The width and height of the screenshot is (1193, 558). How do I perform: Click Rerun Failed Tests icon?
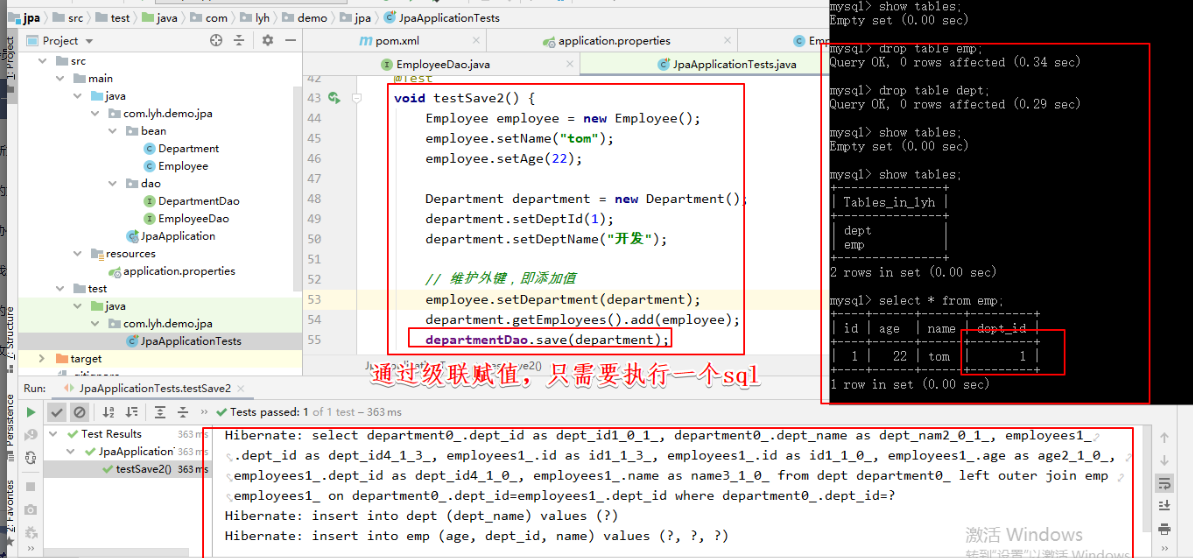click(x=30, y=435)
